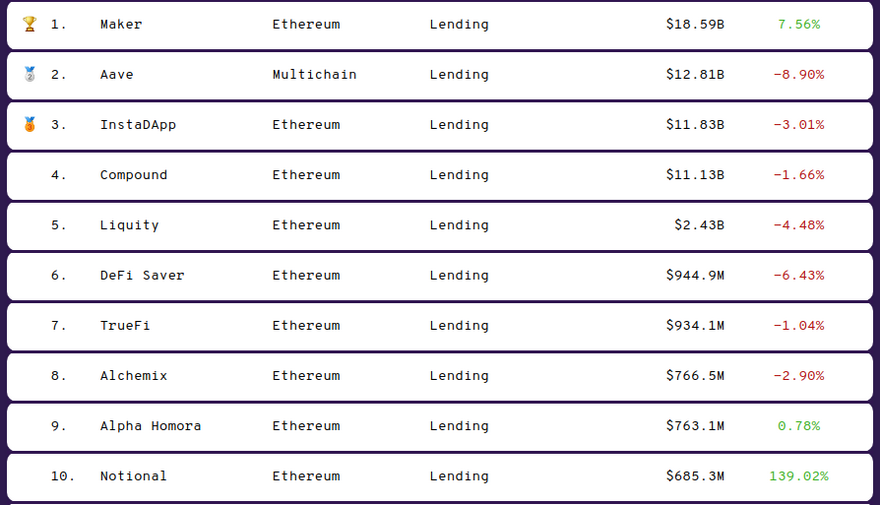
Task: Click the Alpha Homora name
Action: tap(150, 426)
